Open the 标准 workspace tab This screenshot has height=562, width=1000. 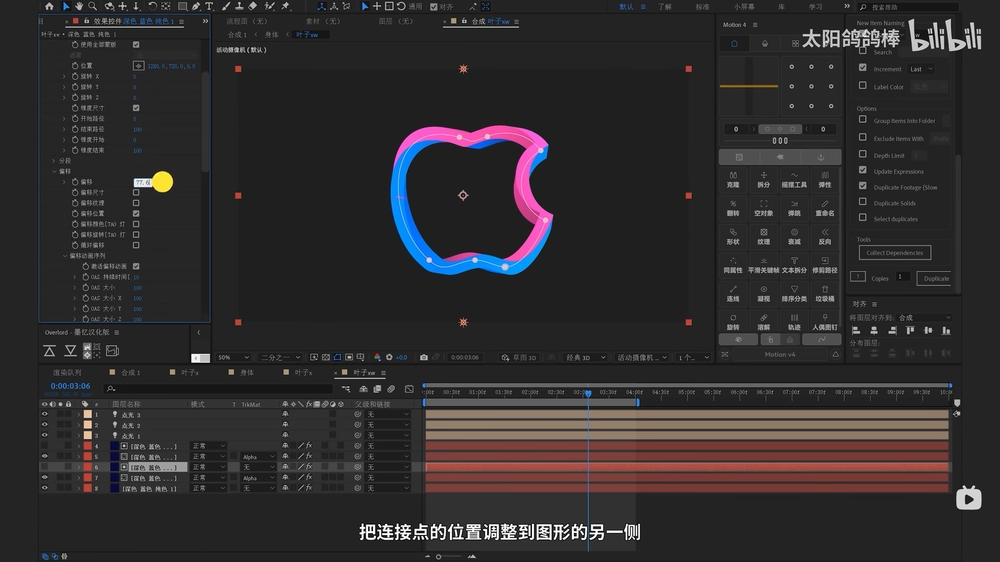click(x=702, y=7)
